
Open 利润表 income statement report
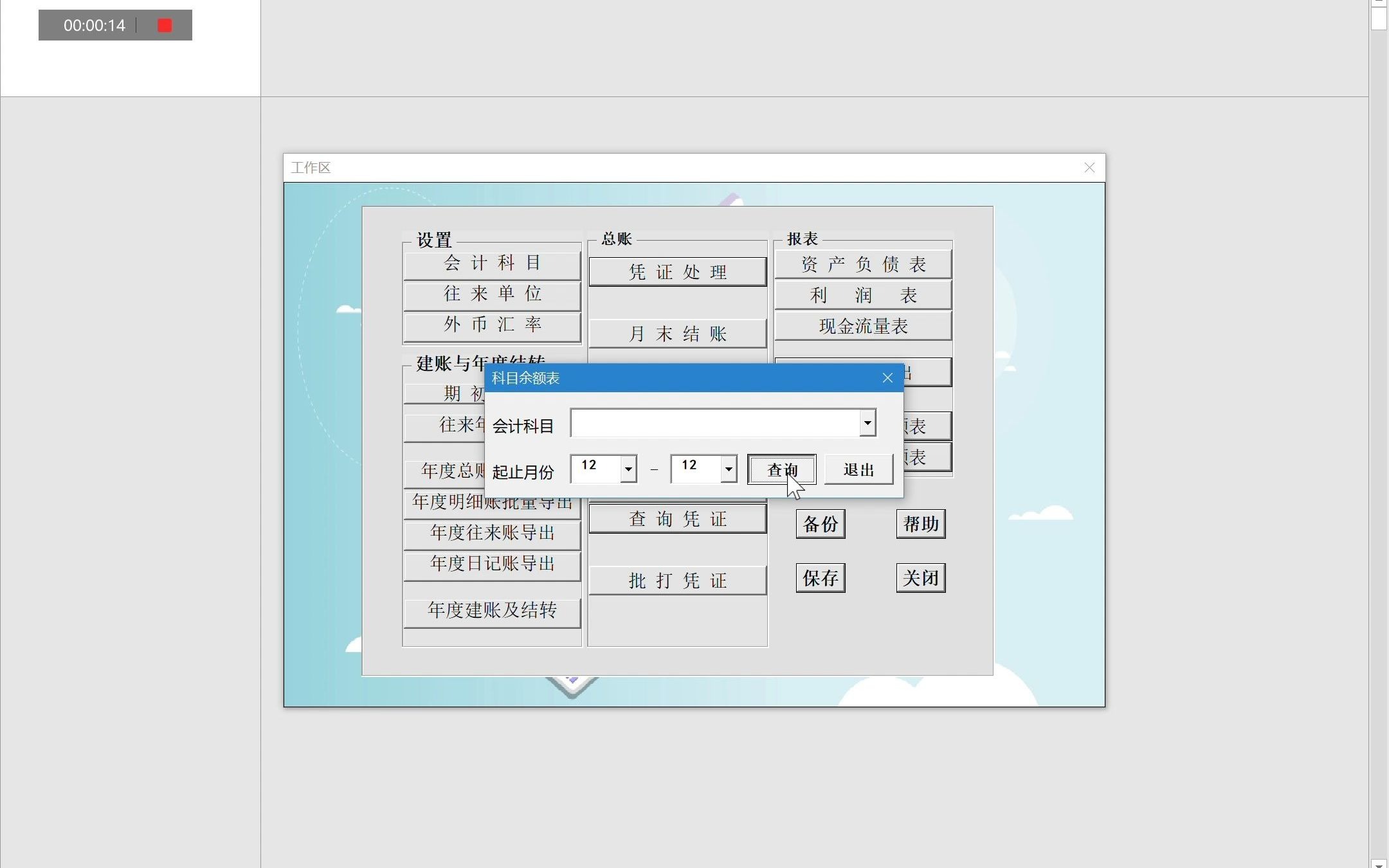point(863,294)
